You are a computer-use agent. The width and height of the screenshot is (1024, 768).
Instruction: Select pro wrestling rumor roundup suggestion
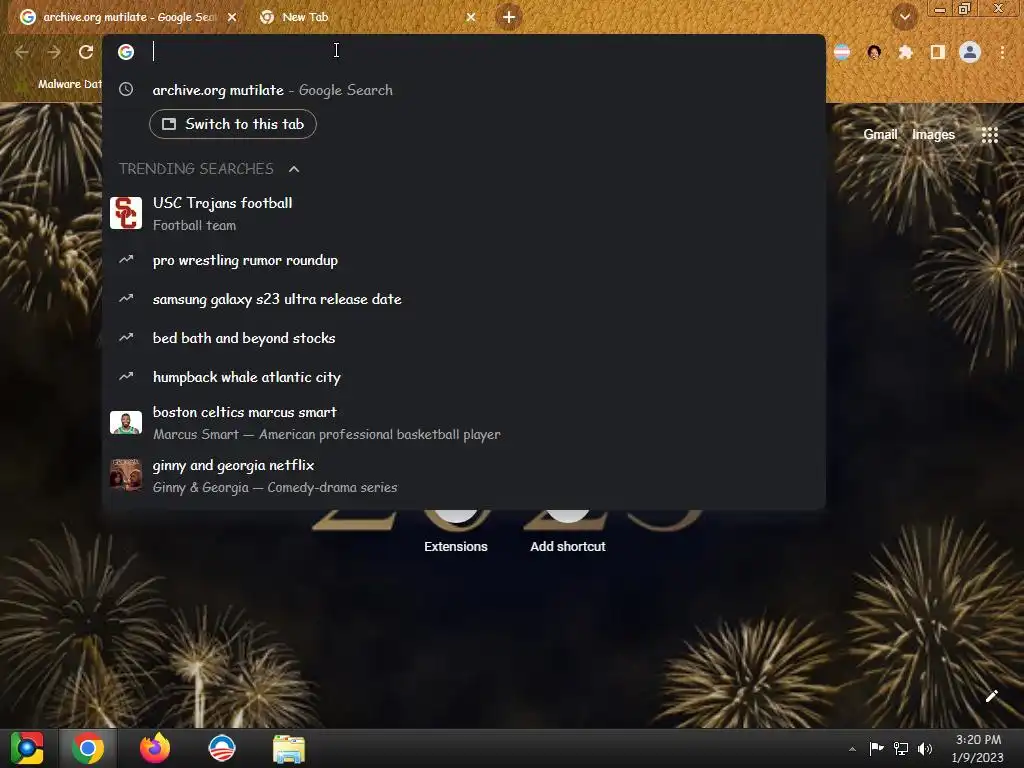(464, 260)
